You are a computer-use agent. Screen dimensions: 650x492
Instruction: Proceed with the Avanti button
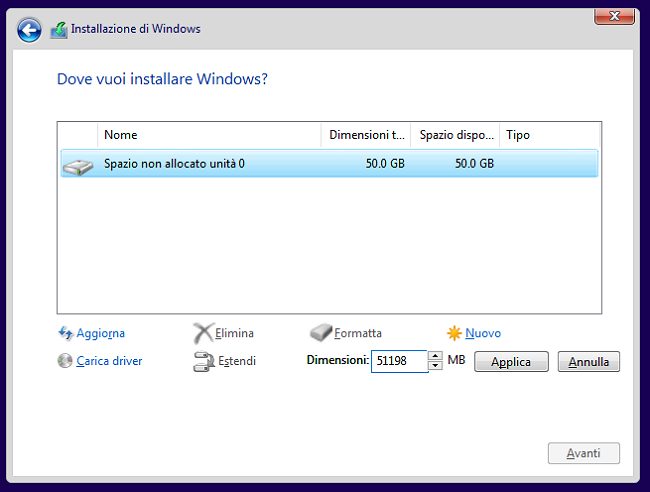tap(584, 453)
